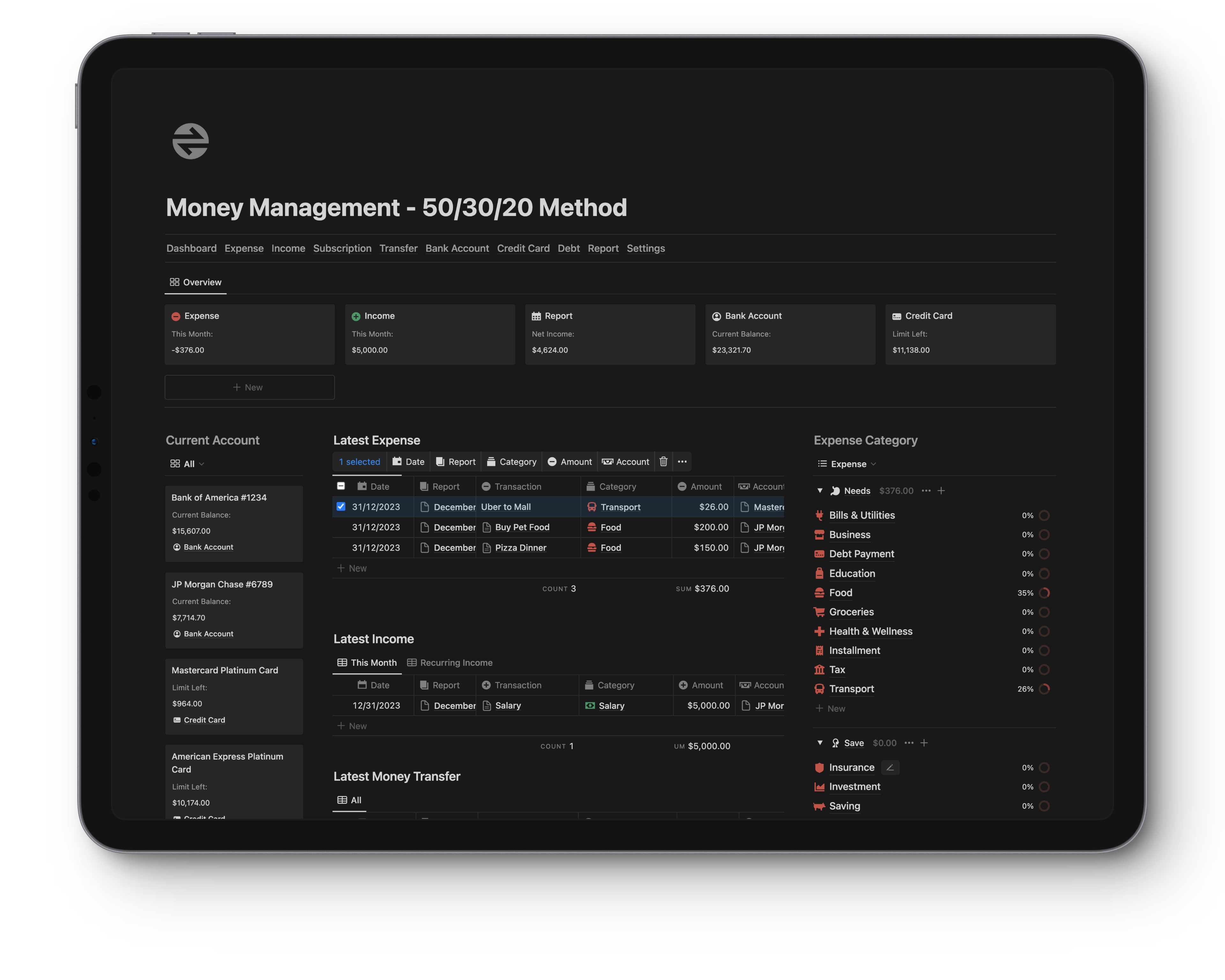Open the Account property in selection toolbar
The width and height of the screenshot is (1225, 980).
626,462
